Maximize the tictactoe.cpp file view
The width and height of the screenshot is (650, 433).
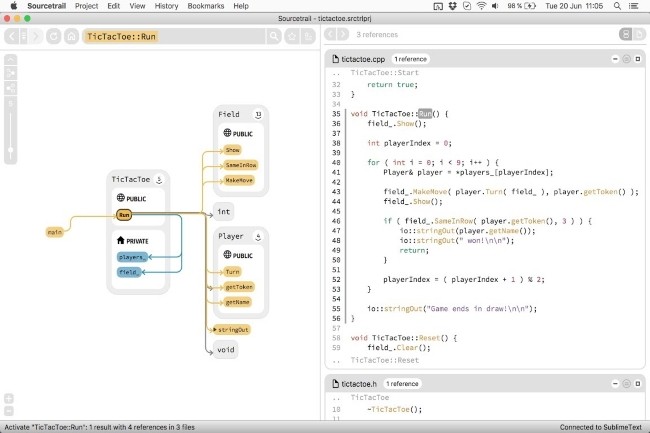point(638,59)
